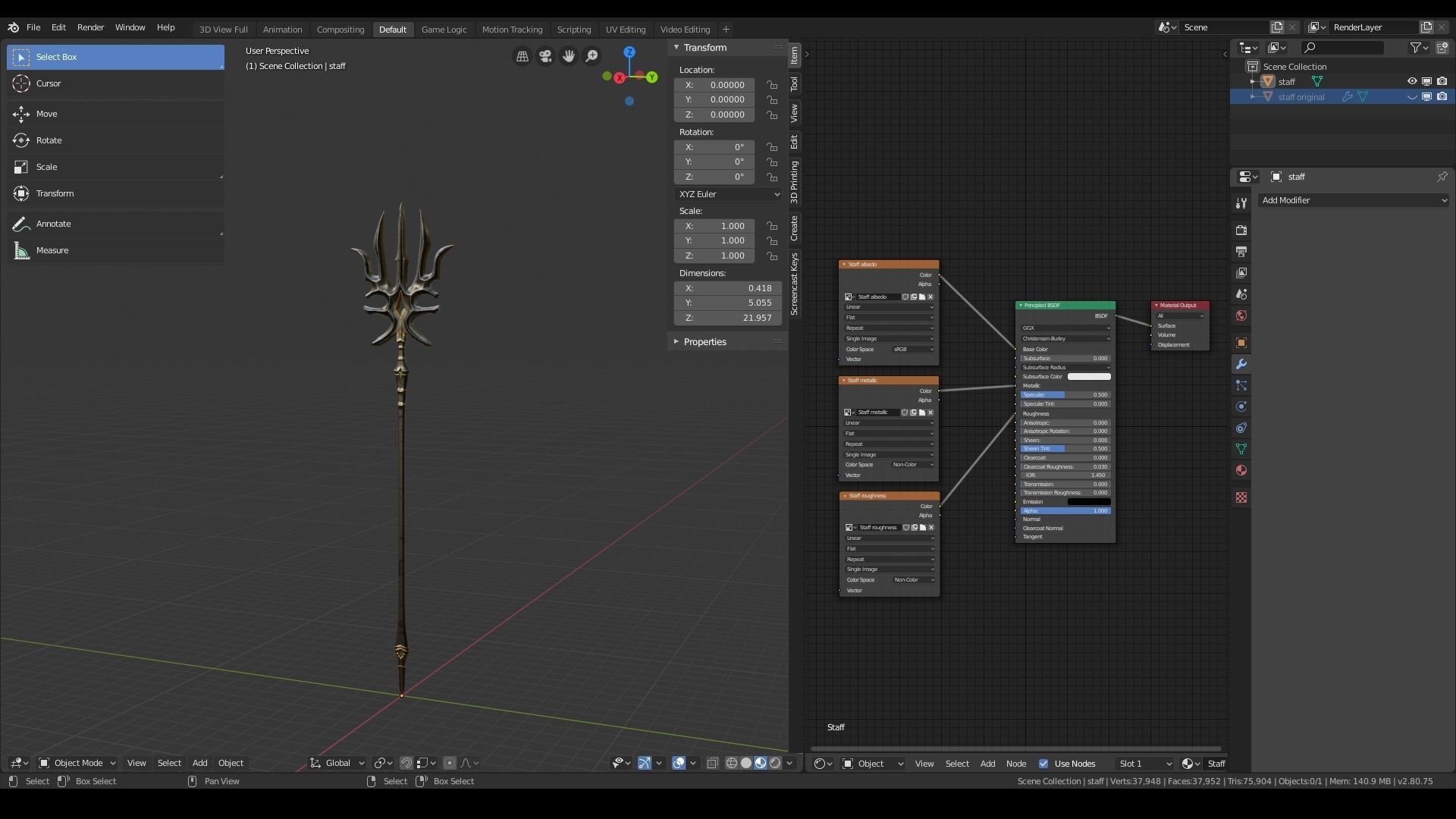Lock the Location X value
Screen dimensions: 1456x819
click(x=772, y=85)
